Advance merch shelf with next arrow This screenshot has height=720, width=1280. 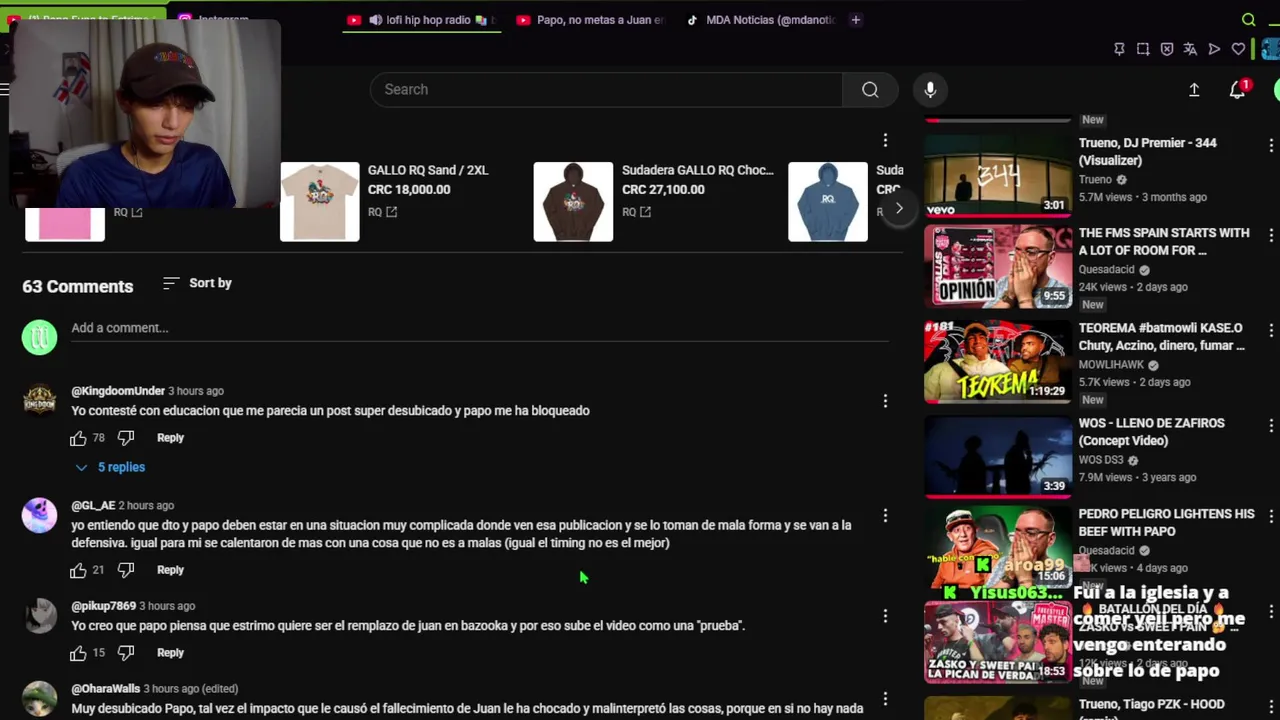click(899, 208)
